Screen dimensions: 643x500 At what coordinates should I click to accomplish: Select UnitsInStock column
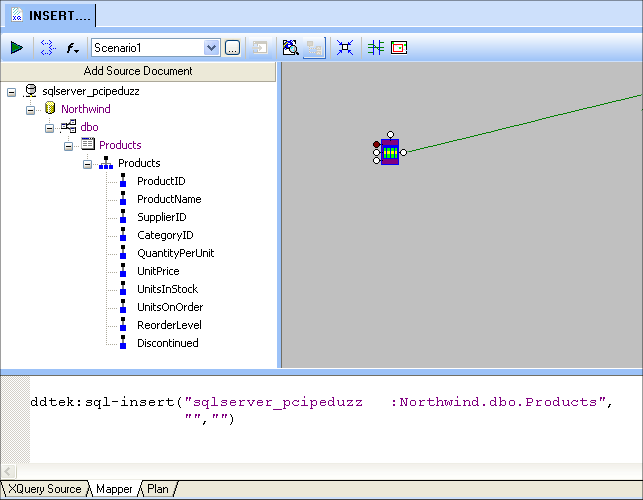(168, 290)
